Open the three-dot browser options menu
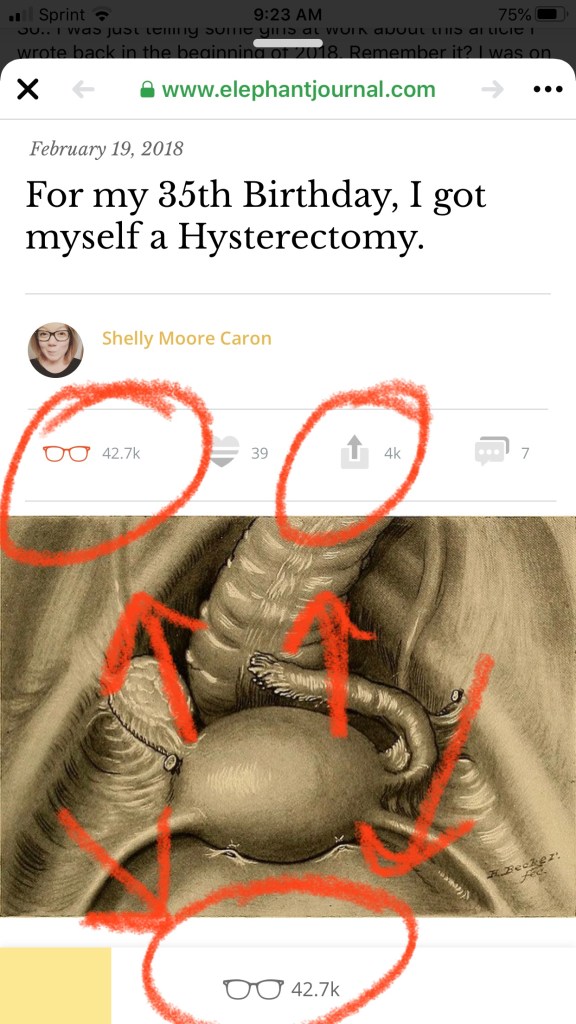 pos(547,89)
